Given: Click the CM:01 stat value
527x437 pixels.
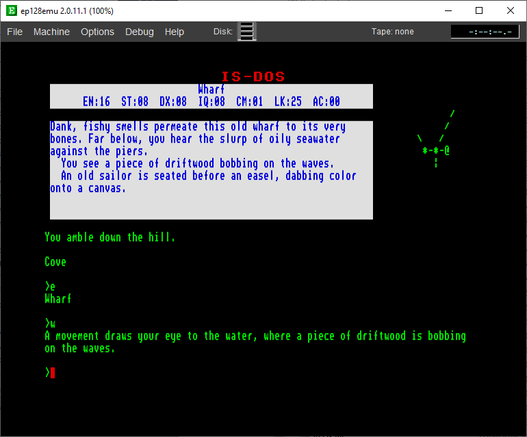Looking at the screenshot, I should [249, 101].
